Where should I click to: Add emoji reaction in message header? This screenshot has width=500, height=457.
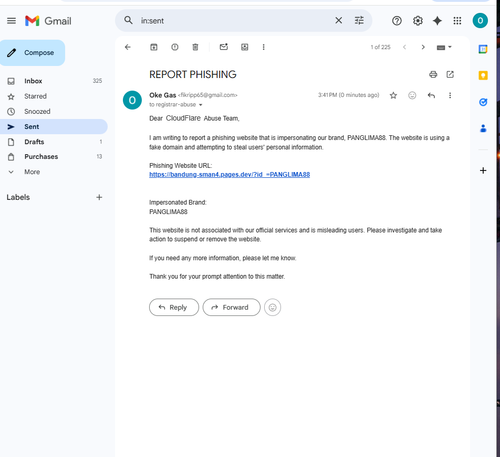point(412,96)
